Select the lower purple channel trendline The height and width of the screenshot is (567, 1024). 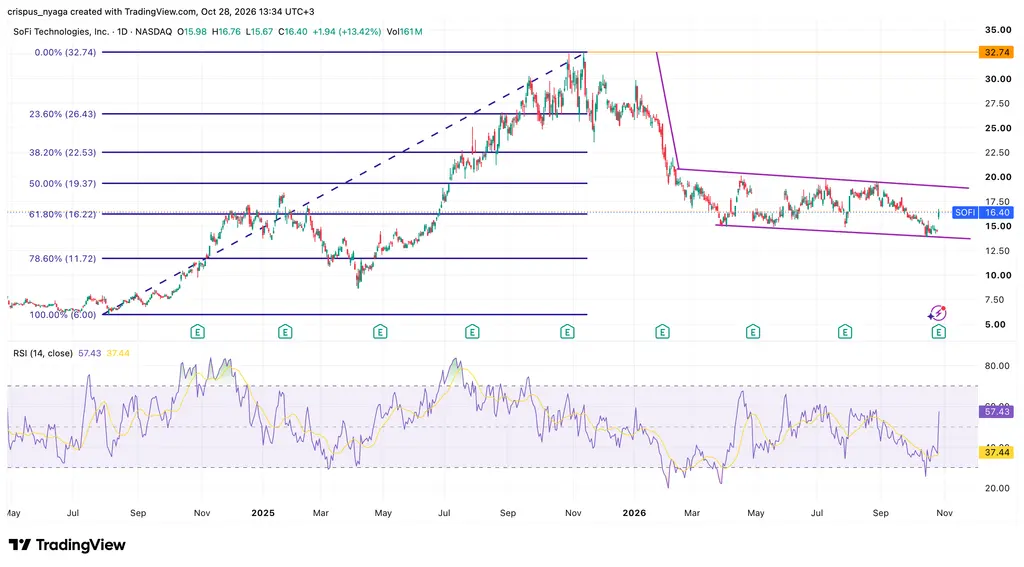842,232
